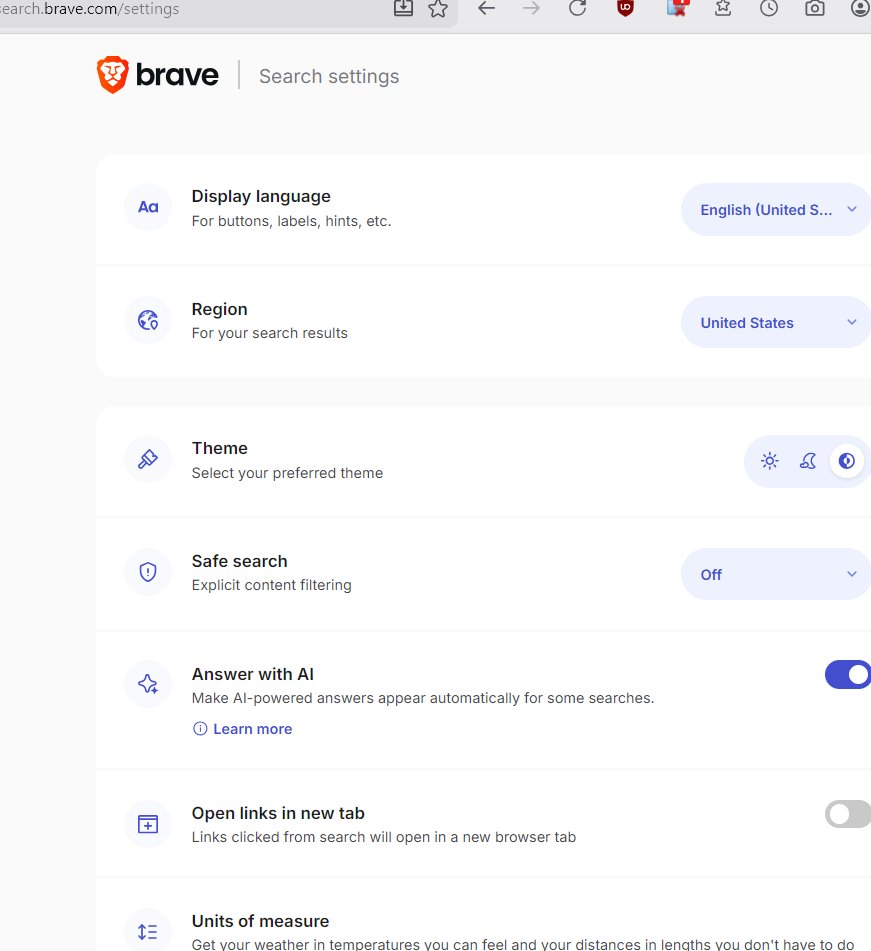Go back using the left arrow

coord(486,8)
